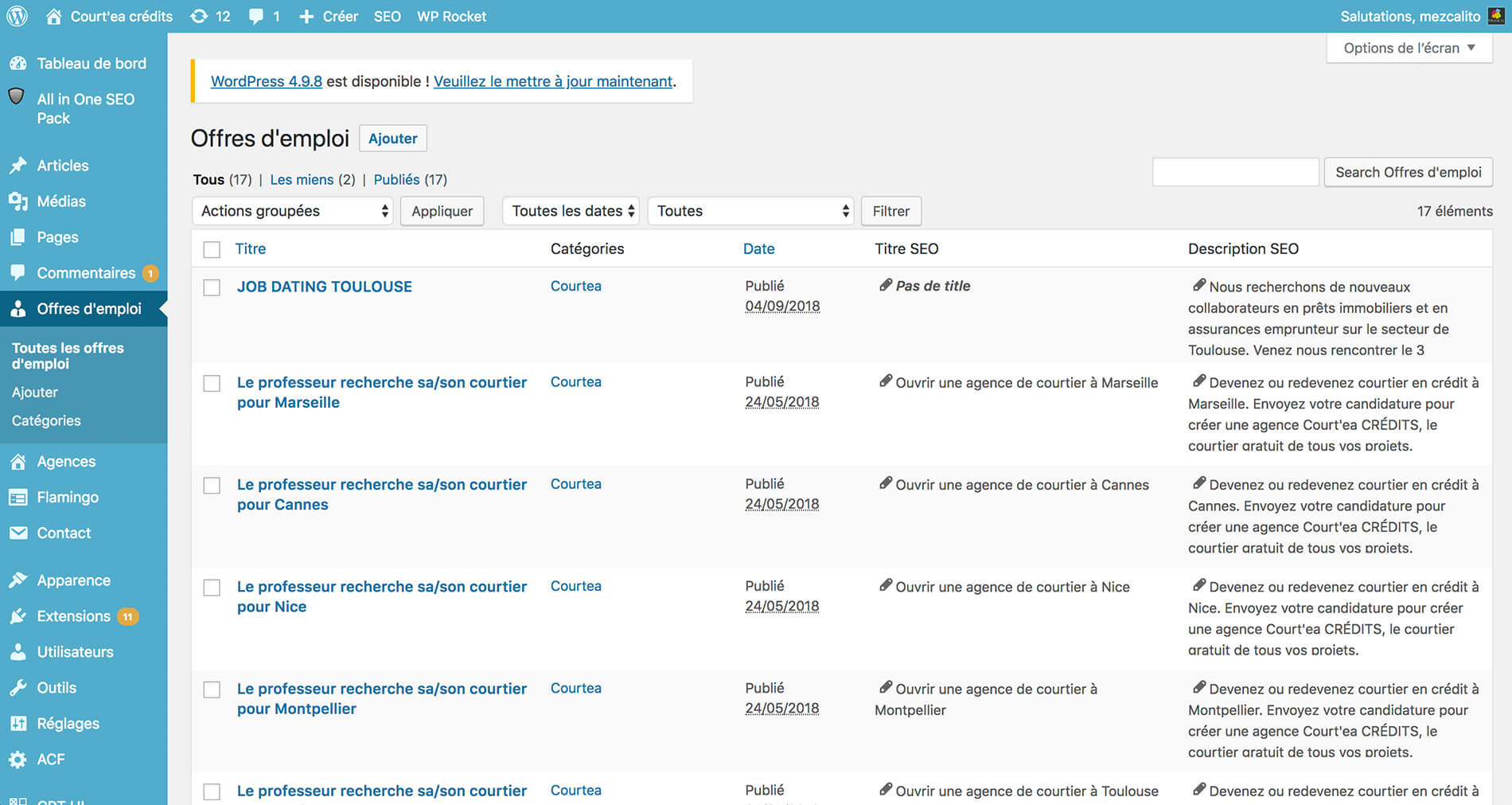This screenshot has height=805, width=1512.
Task: Toggle the select-all checkbox in table header
Action: [212, 249]
